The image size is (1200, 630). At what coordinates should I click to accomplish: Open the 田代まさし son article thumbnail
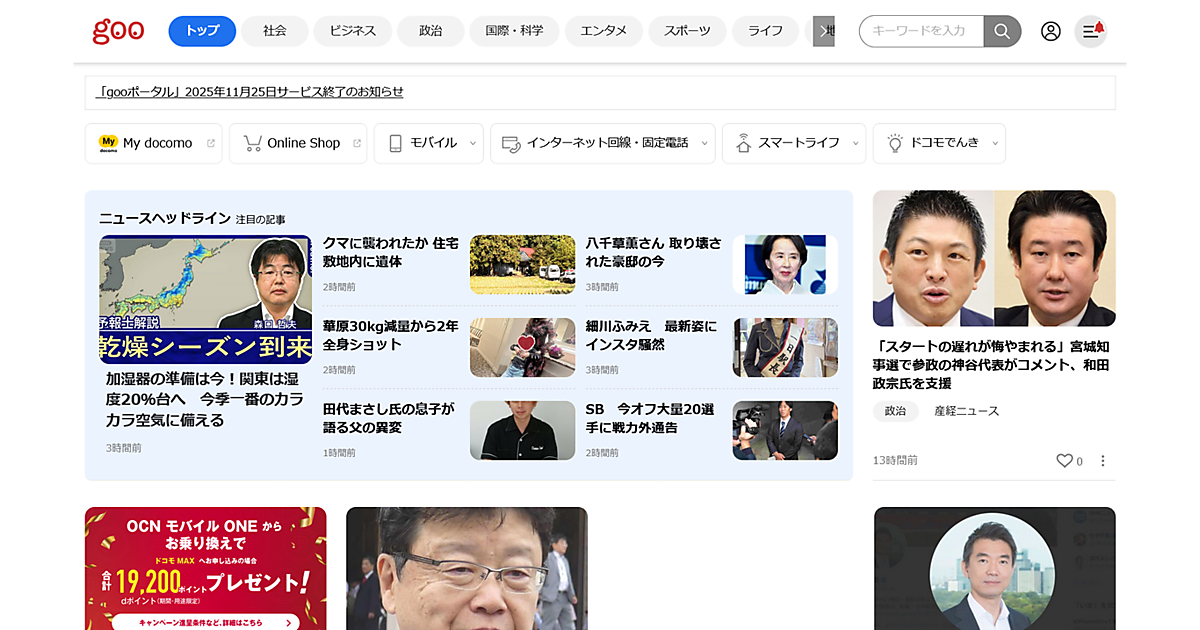(x=522, y=430)
